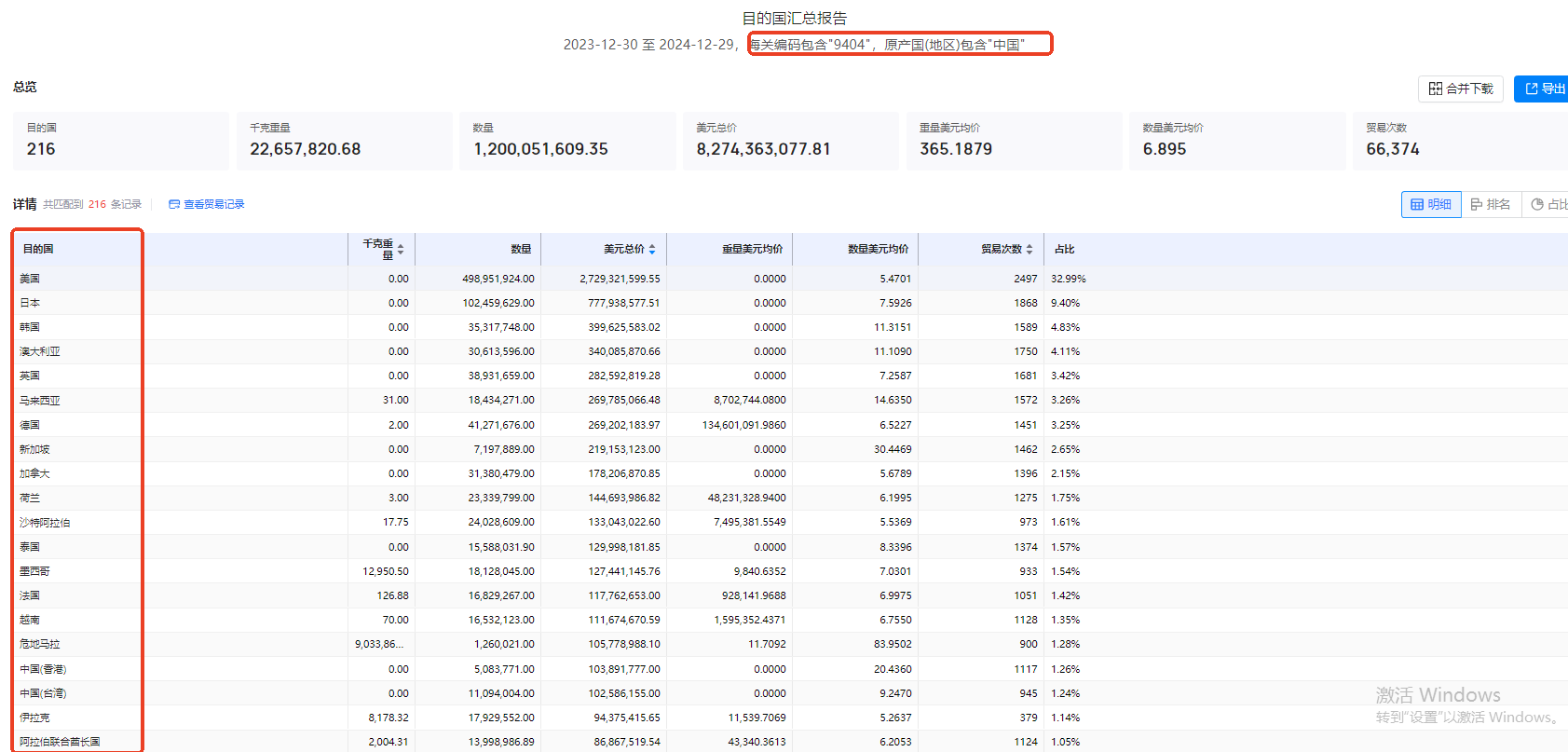Click the 目的国 216 summary card
Viewport: 1568px width, 752px height.
coord(120,141)
